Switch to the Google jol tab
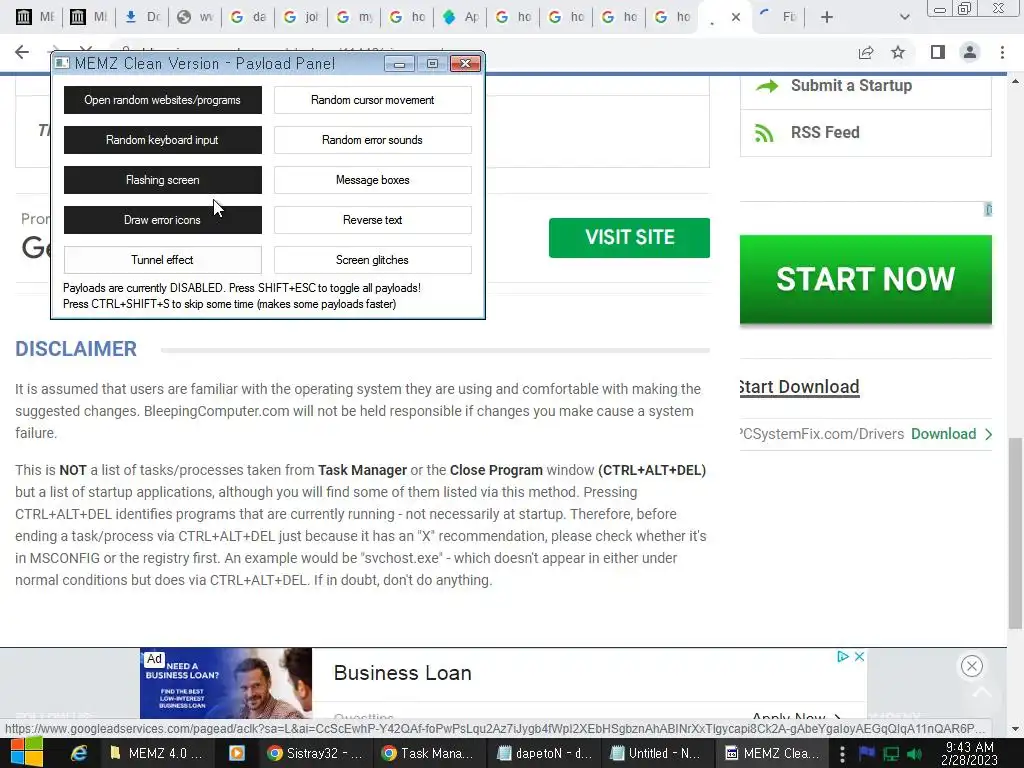This screenshot has width=1024, height=768. coord(301,17)
